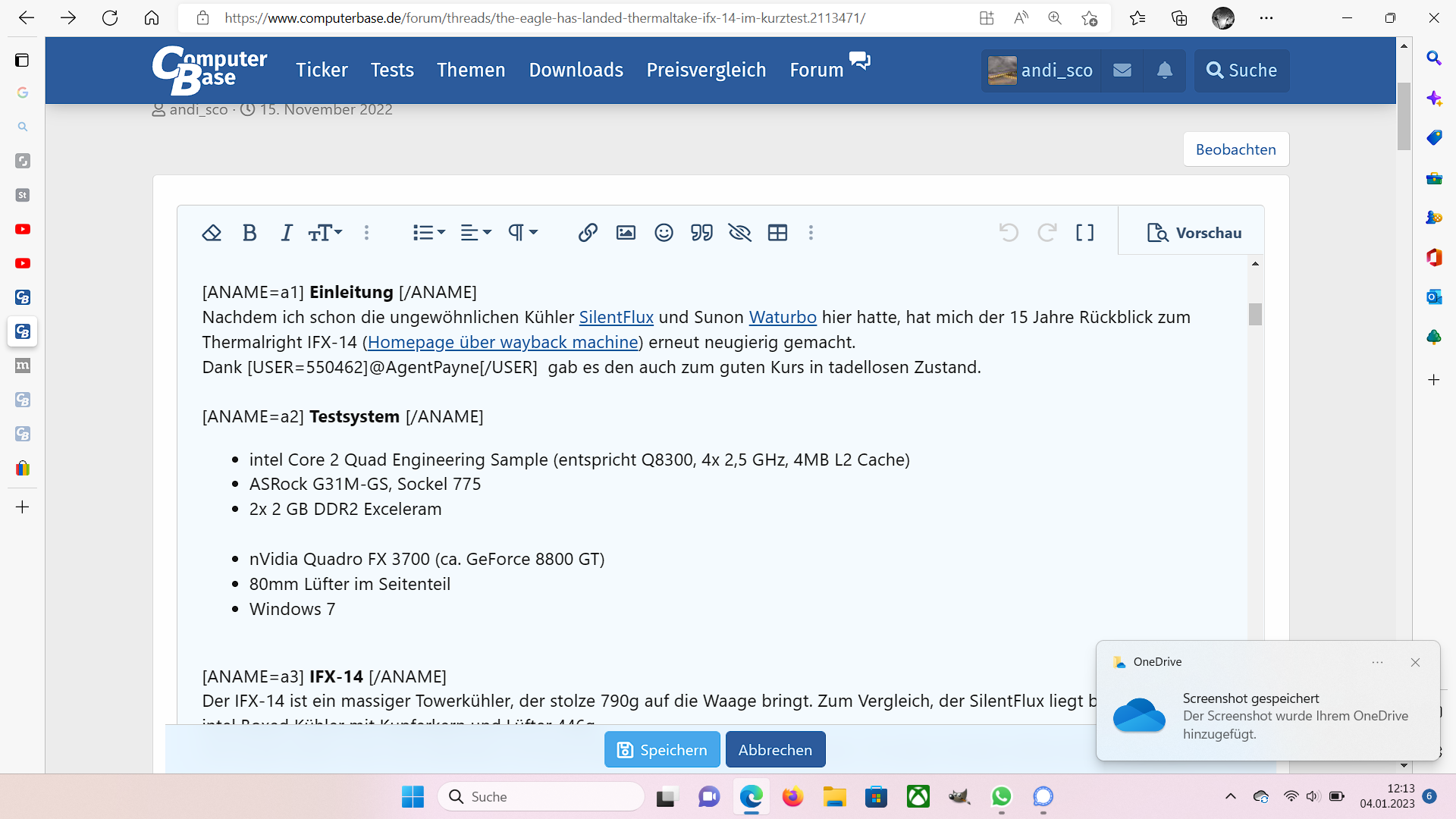Open the Tests menu item
Viewport: 1456px width, 819px height.
tap(392, 71)
